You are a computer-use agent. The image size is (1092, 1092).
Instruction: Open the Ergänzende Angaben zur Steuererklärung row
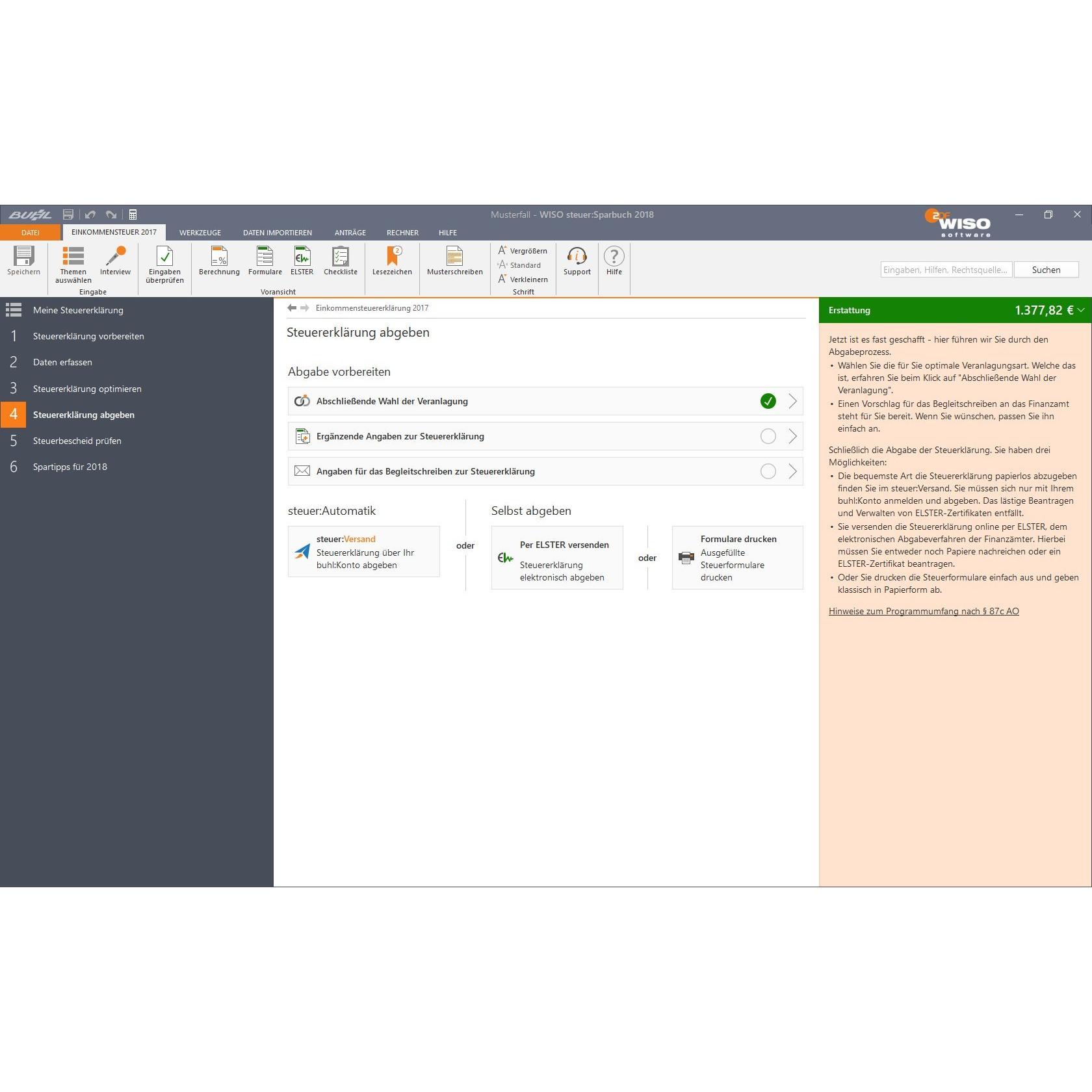[x=545, y=436]
